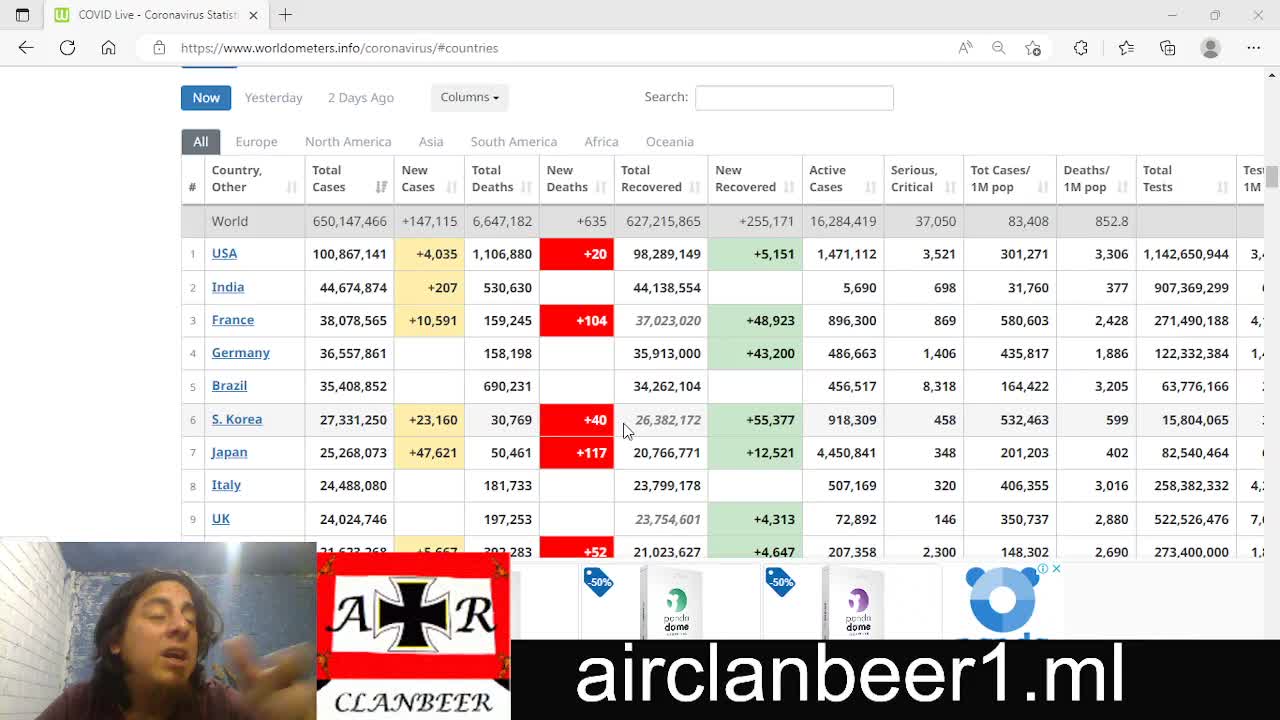This screenshot has width=1280, height=720.
Task: Open the Germany country link
Action: click(241, 353)
